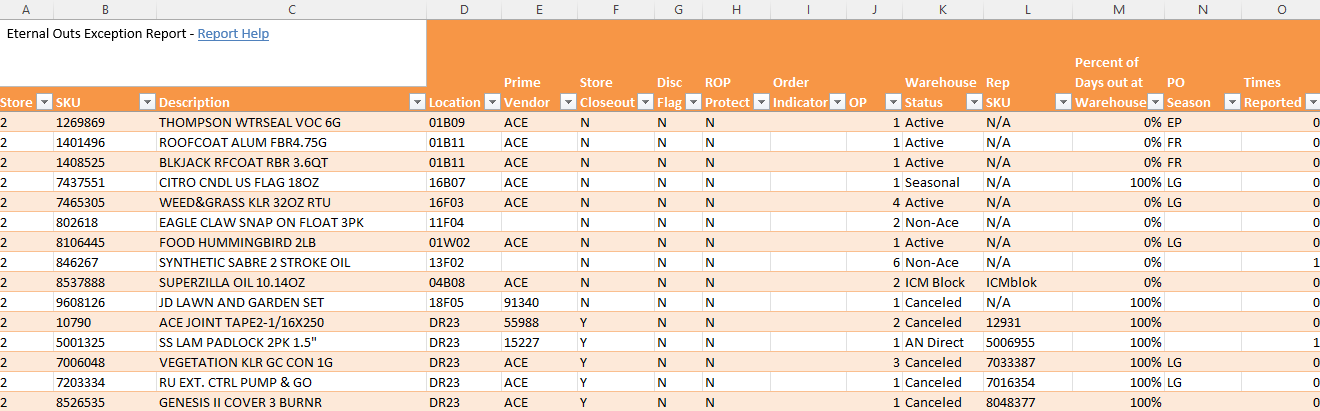Expand the Rep SKU filter arrow
1320x411 pixels.
(1062, 102)
